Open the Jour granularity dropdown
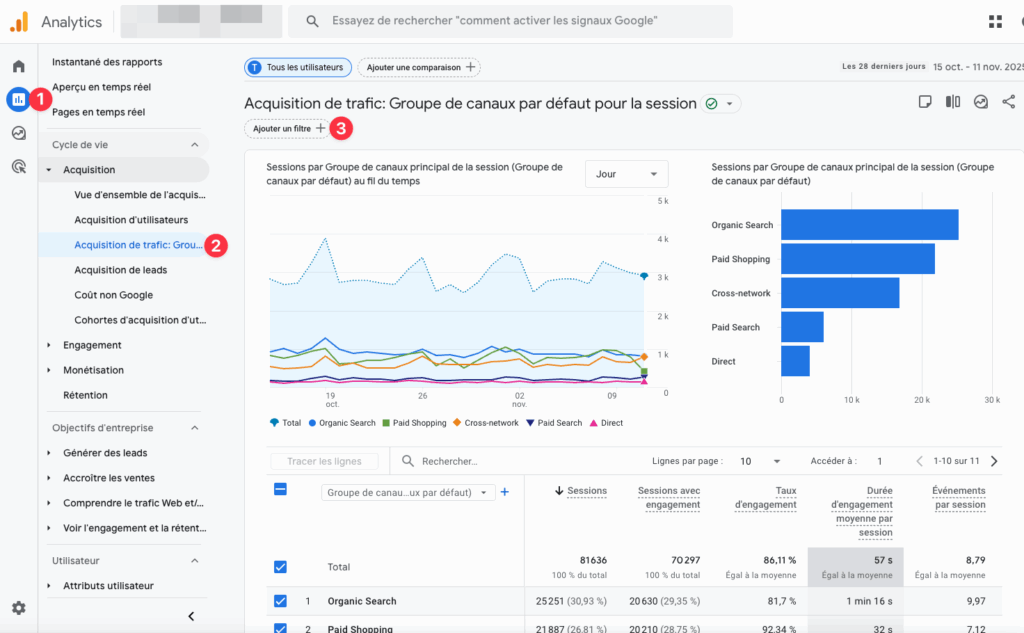 click(626, 174)
